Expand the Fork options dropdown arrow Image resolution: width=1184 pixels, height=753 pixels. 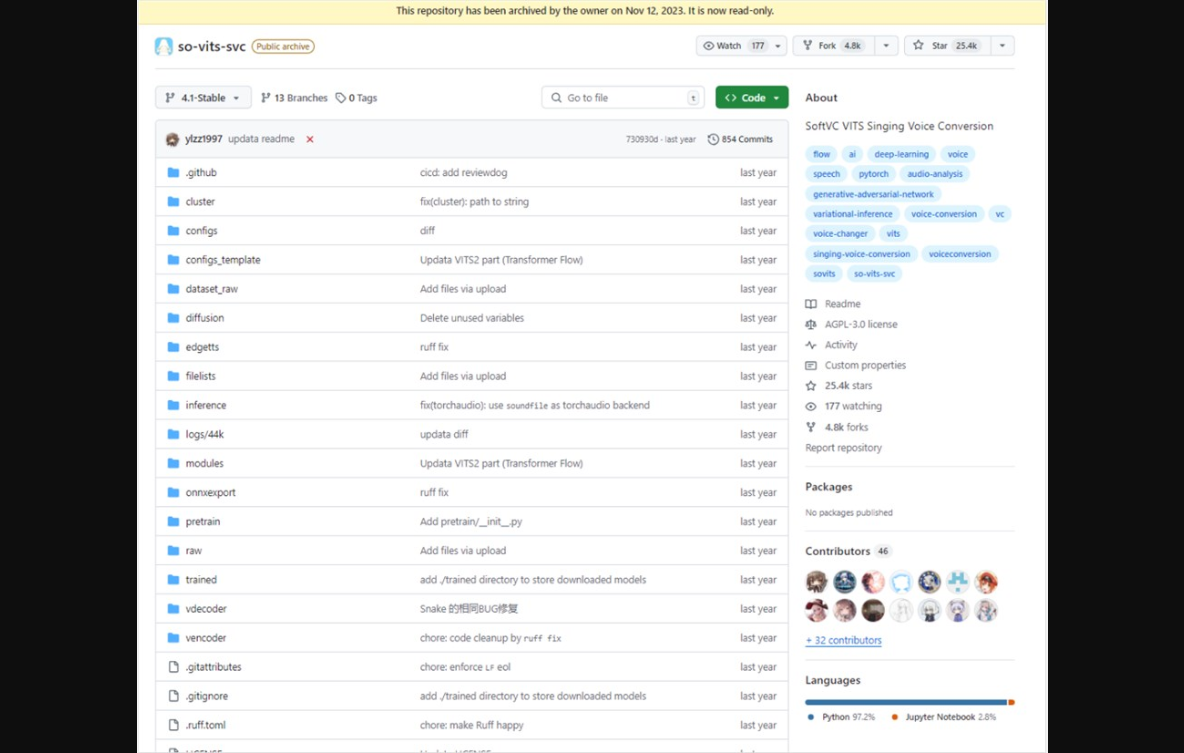[886, 45]
